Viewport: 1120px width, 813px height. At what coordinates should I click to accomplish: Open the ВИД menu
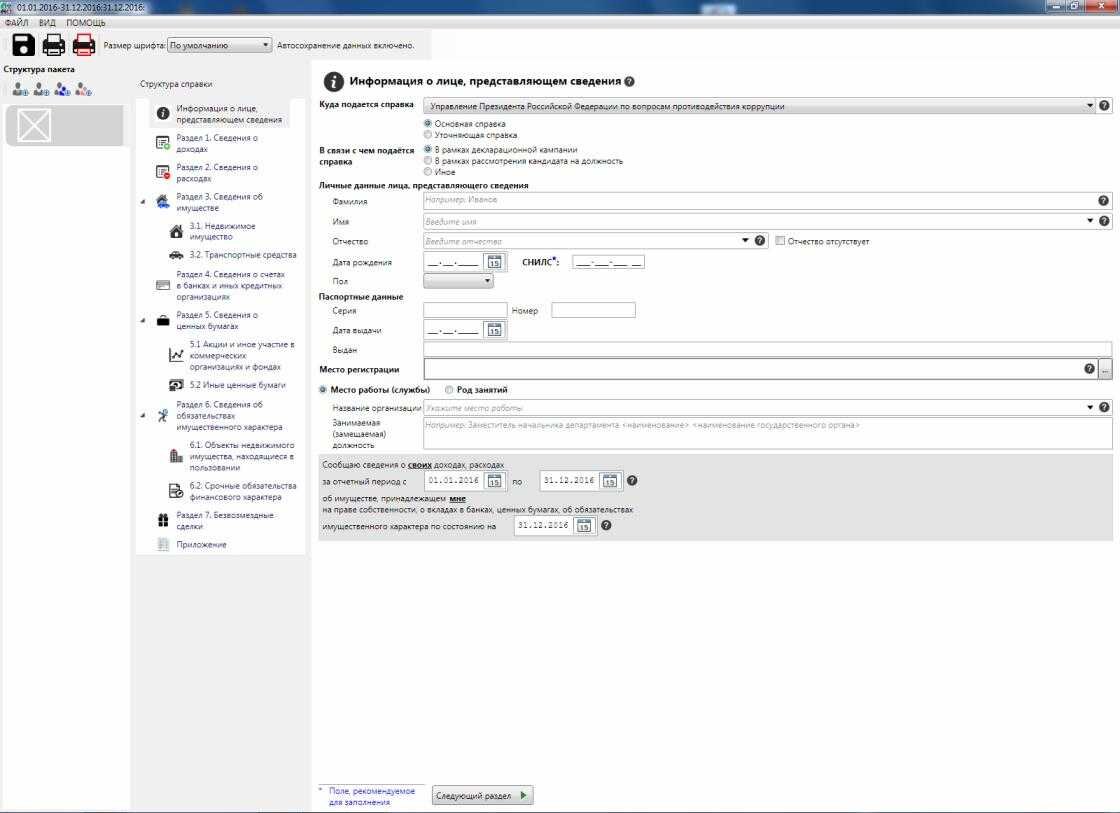47,23
